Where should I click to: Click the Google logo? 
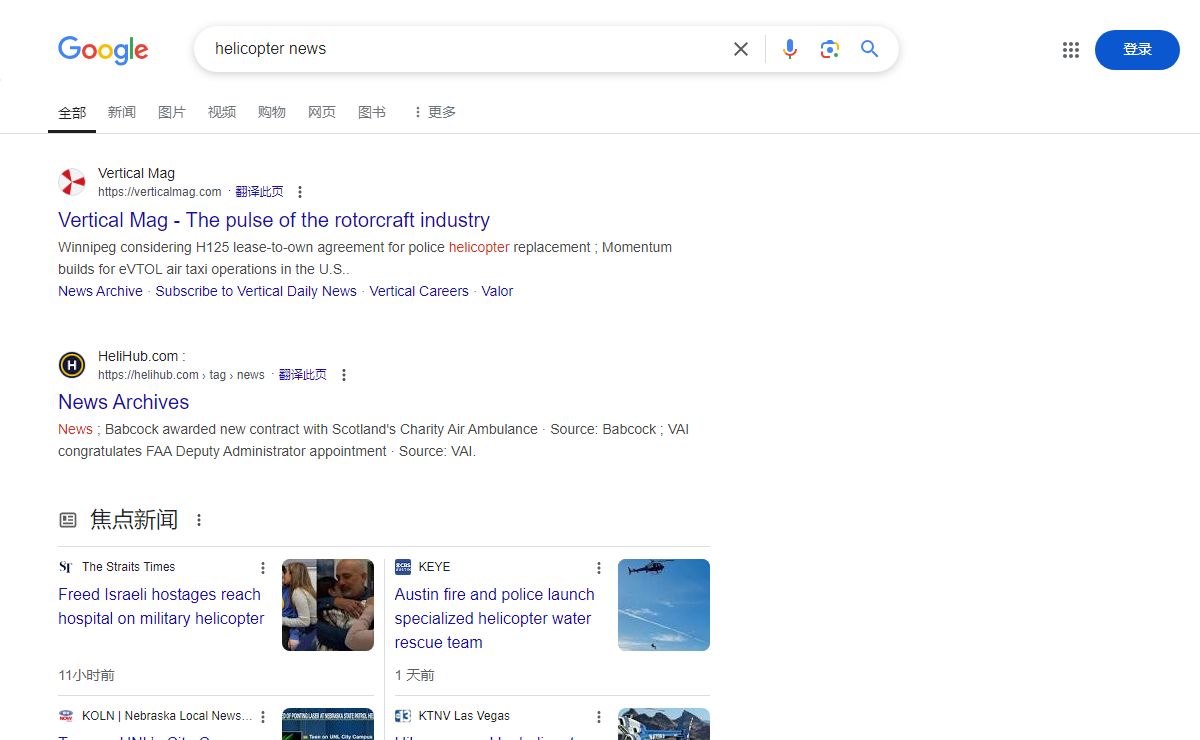(103, 50)
